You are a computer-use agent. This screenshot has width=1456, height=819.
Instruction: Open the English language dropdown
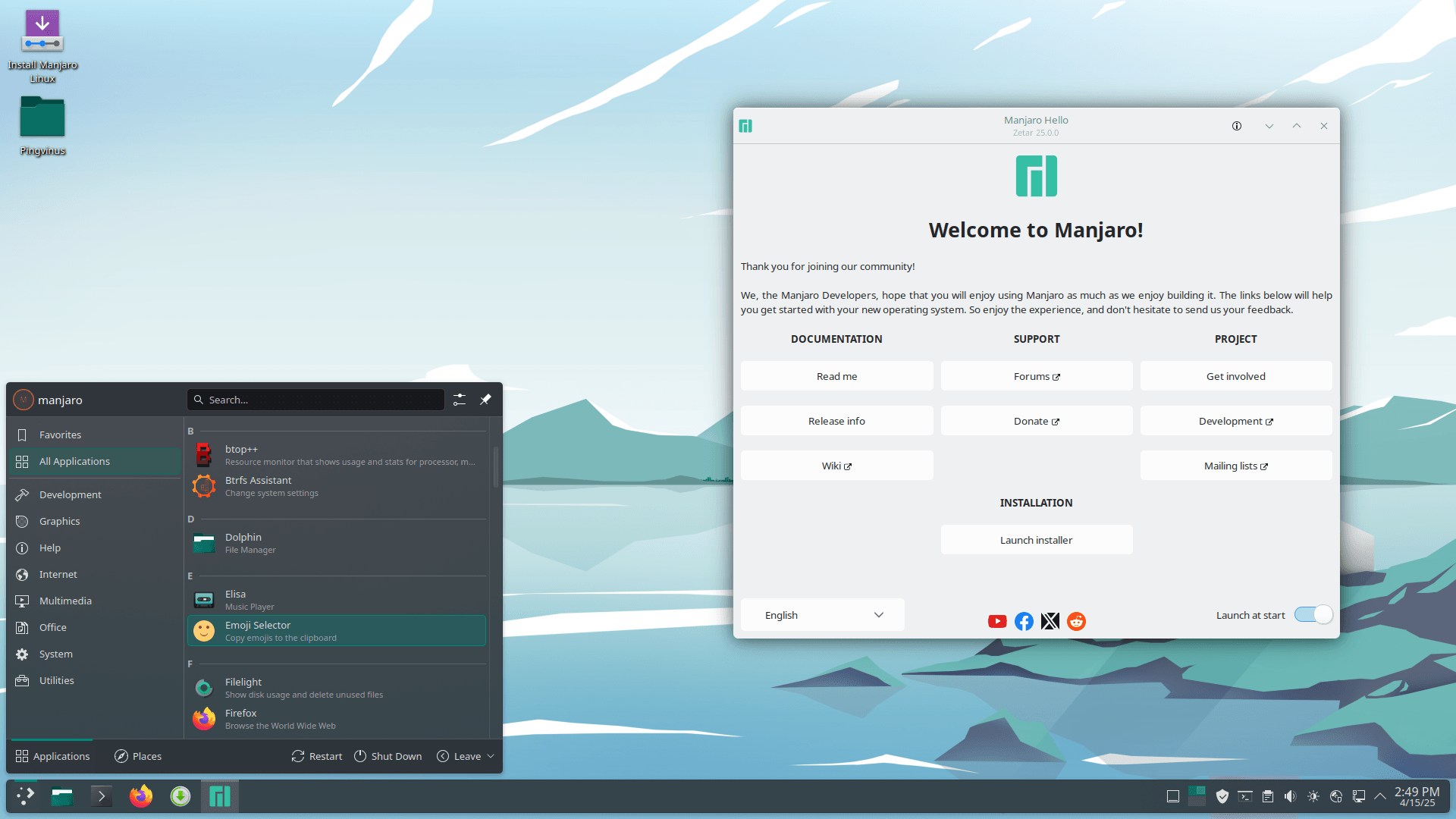(x=823, y=615)
